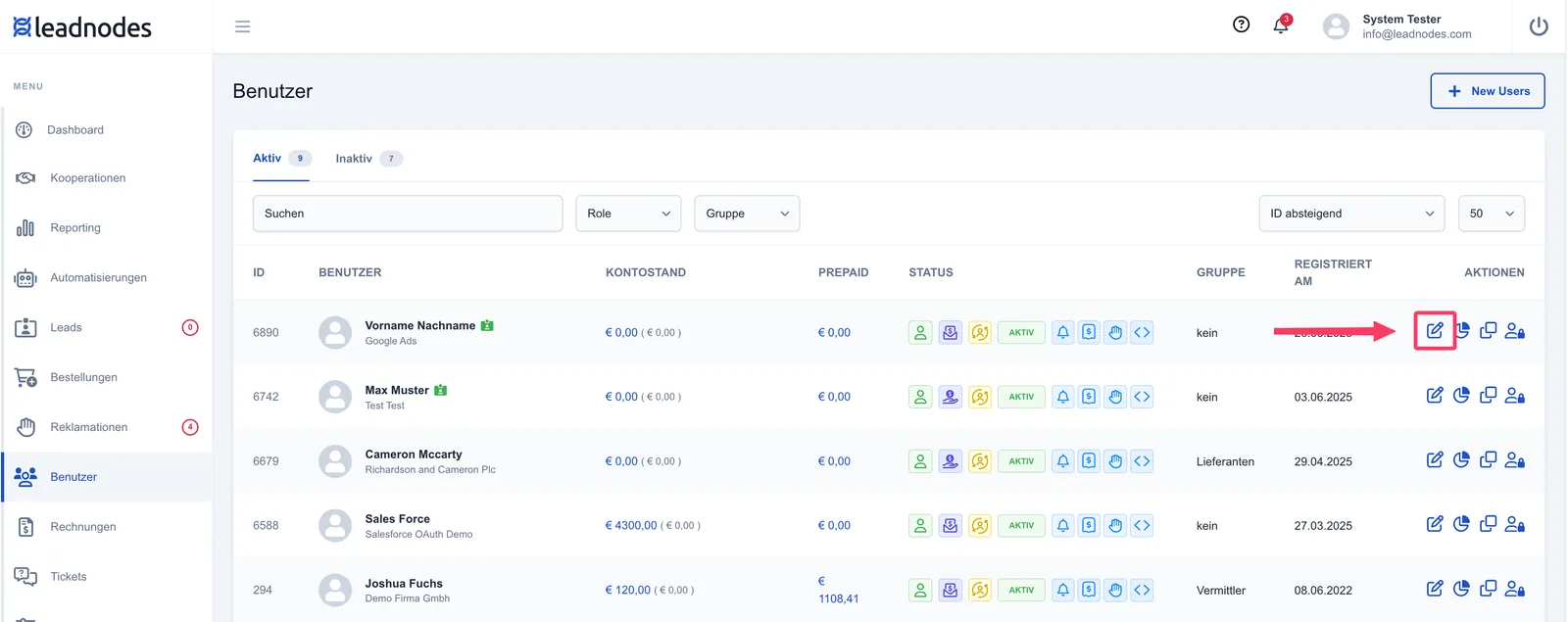Click the power logout icon

click(1539, 26)
